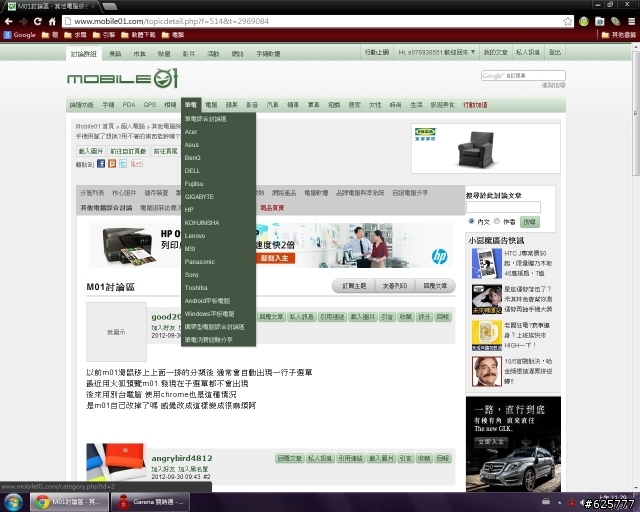
Task: Click the green face extension icon
Action: point(584,21)
